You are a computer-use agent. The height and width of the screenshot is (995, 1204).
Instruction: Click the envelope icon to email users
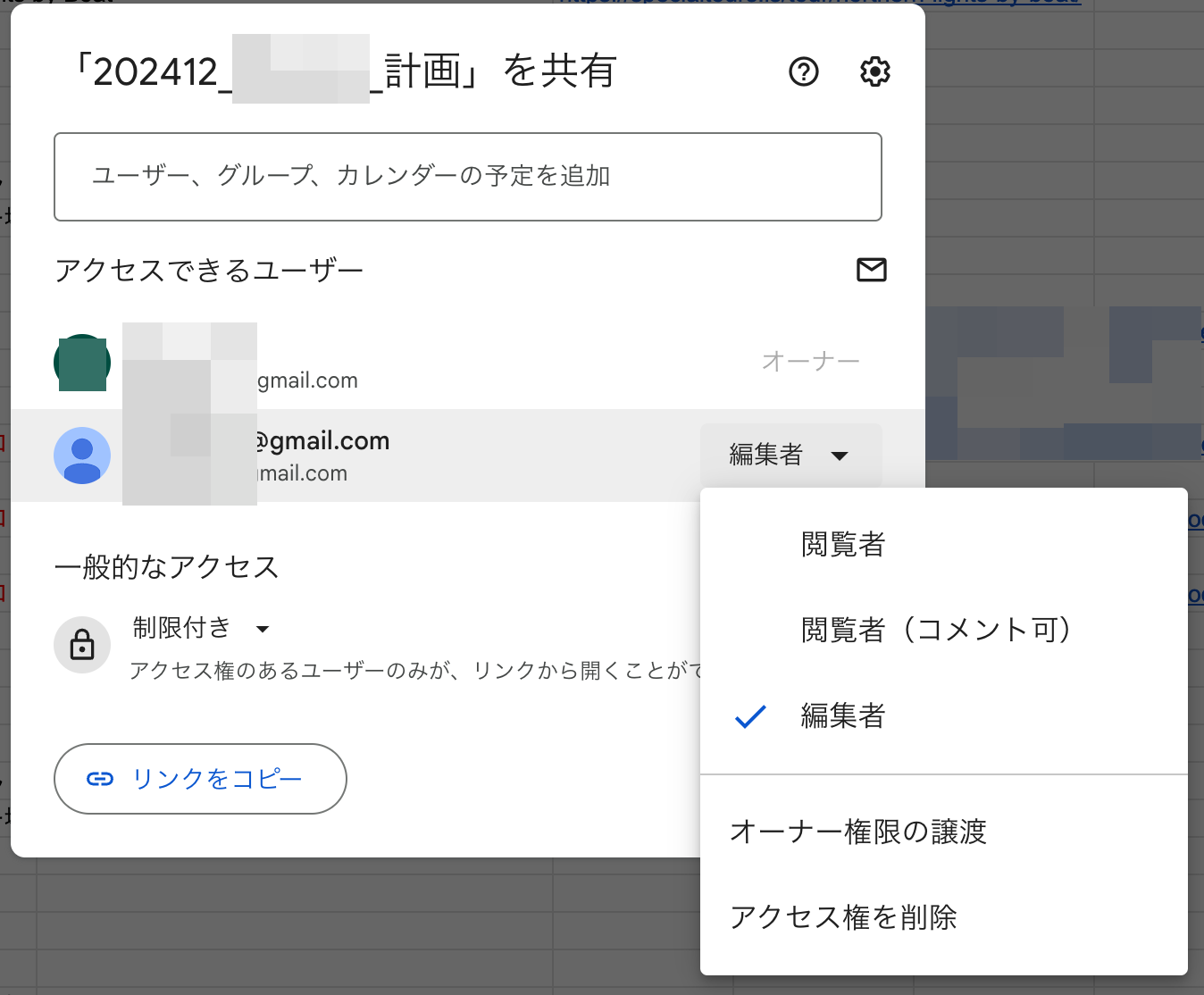pyautogui.click(x=871, y=270)
